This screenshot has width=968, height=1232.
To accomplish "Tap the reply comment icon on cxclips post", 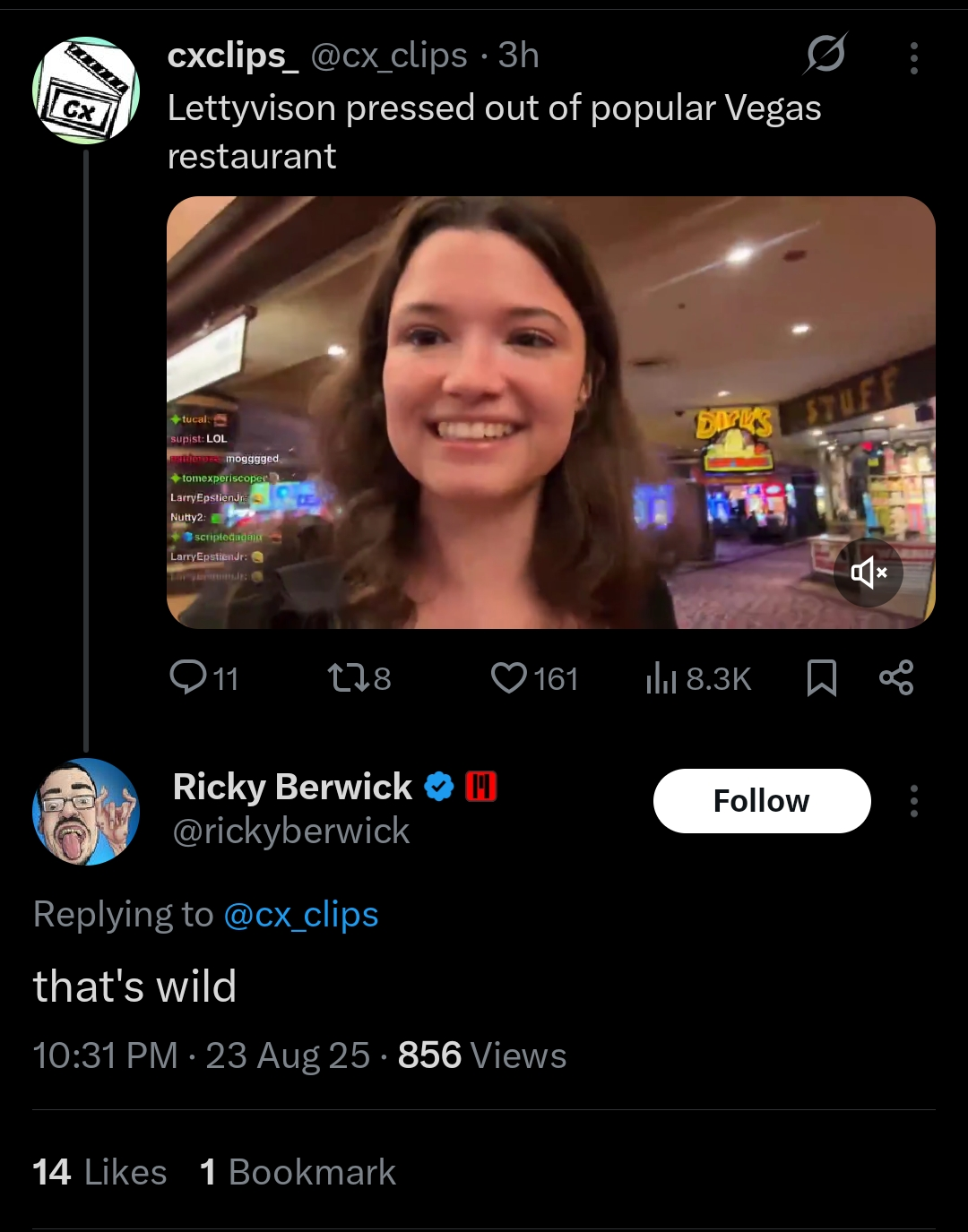I will [189, 677].
